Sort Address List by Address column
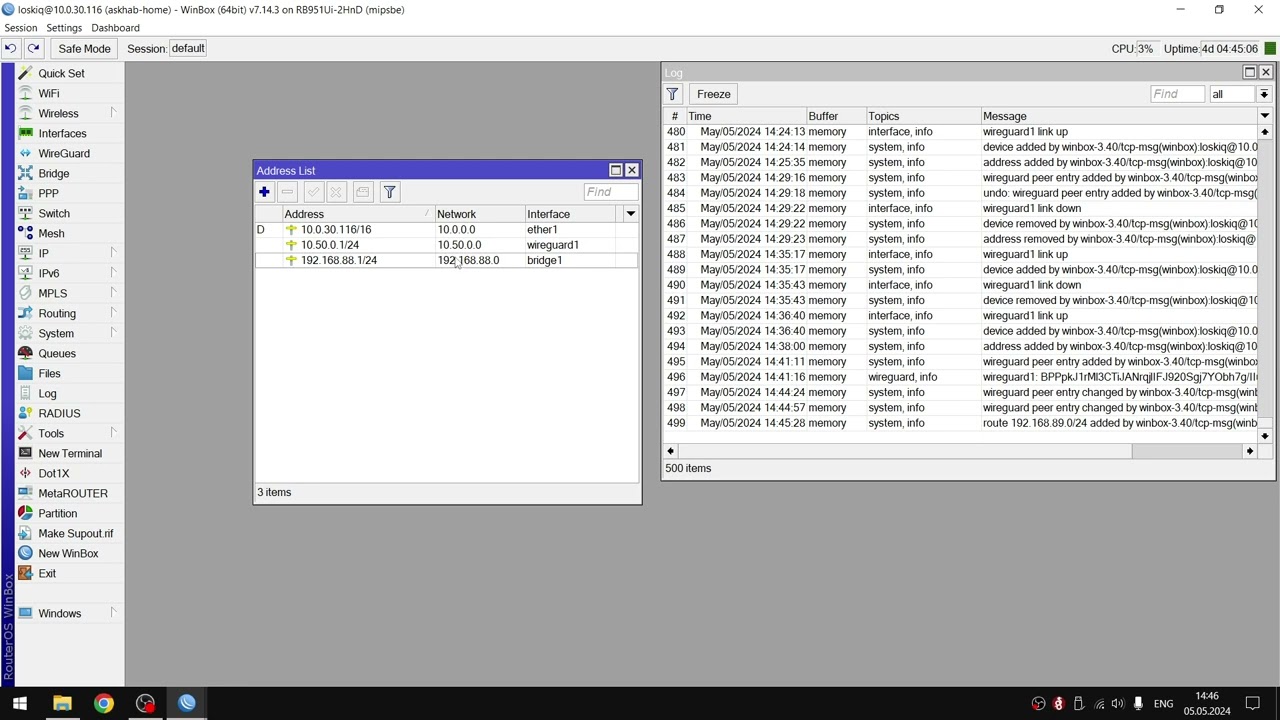The image size is (1280, 720). [357, 214]
